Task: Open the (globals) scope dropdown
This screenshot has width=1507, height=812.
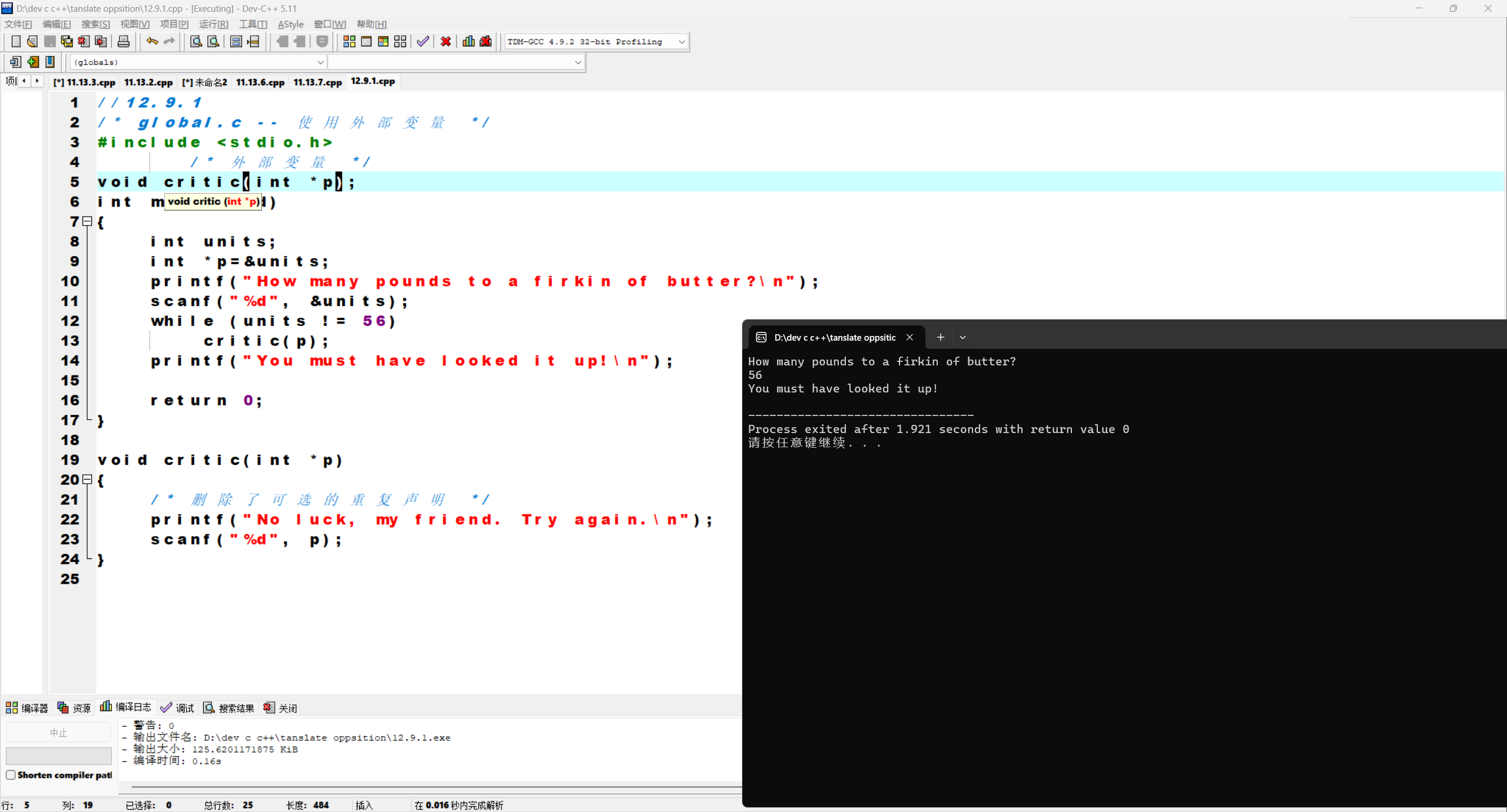Action: (320, 62)
